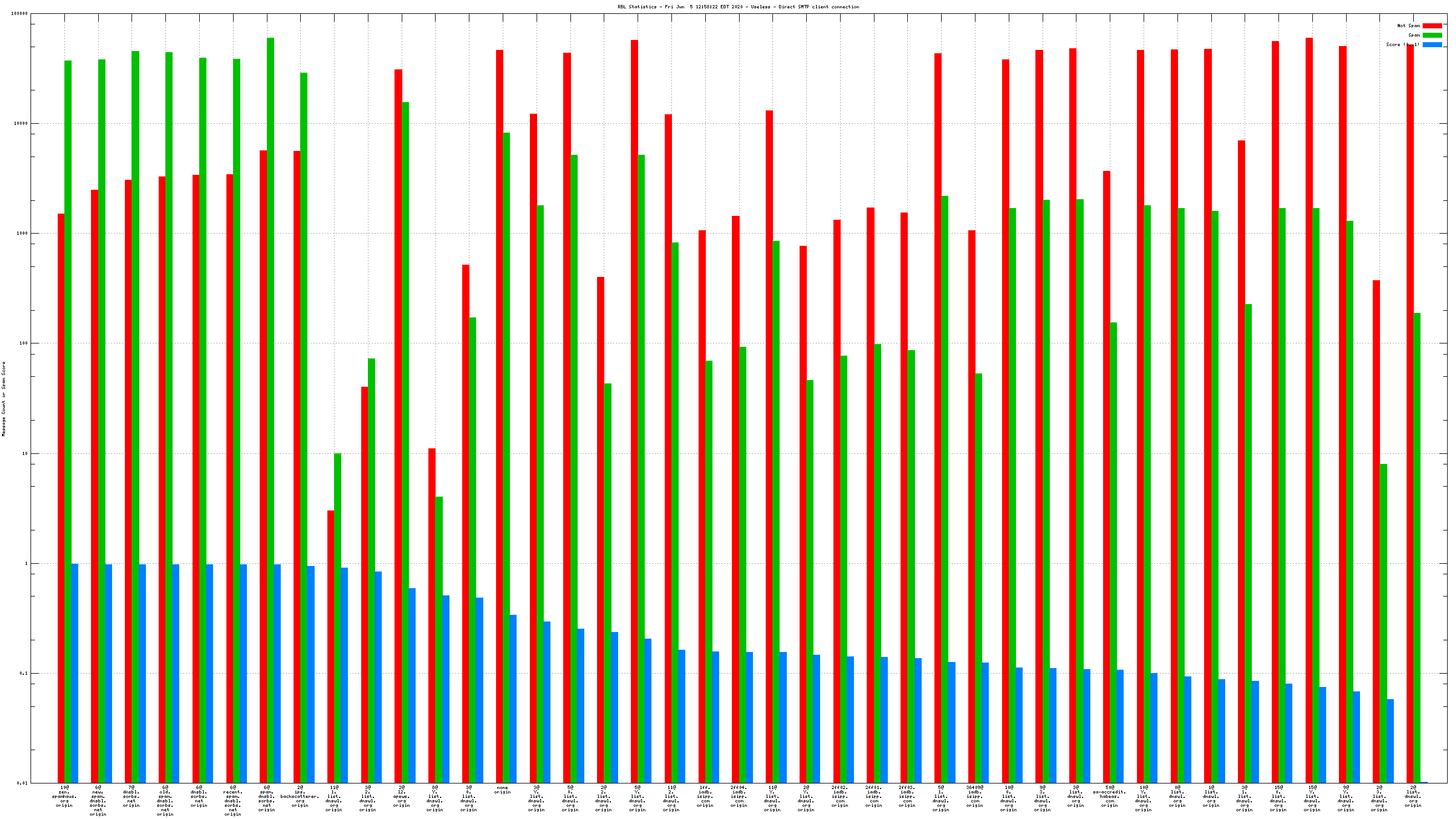Click the green Spam legend swatch
This screenshot has width=1456, height=819.
click(1432, 35)
